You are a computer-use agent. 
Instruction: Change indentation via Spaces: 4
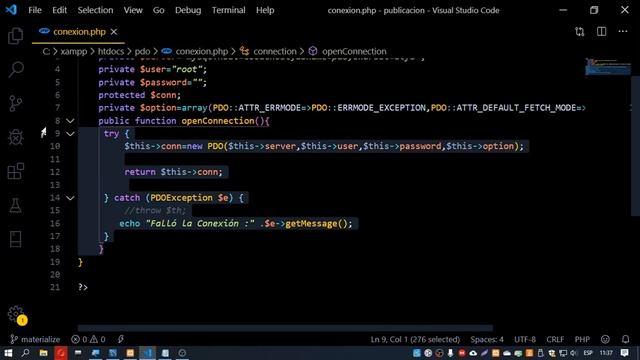pos(487,339)
